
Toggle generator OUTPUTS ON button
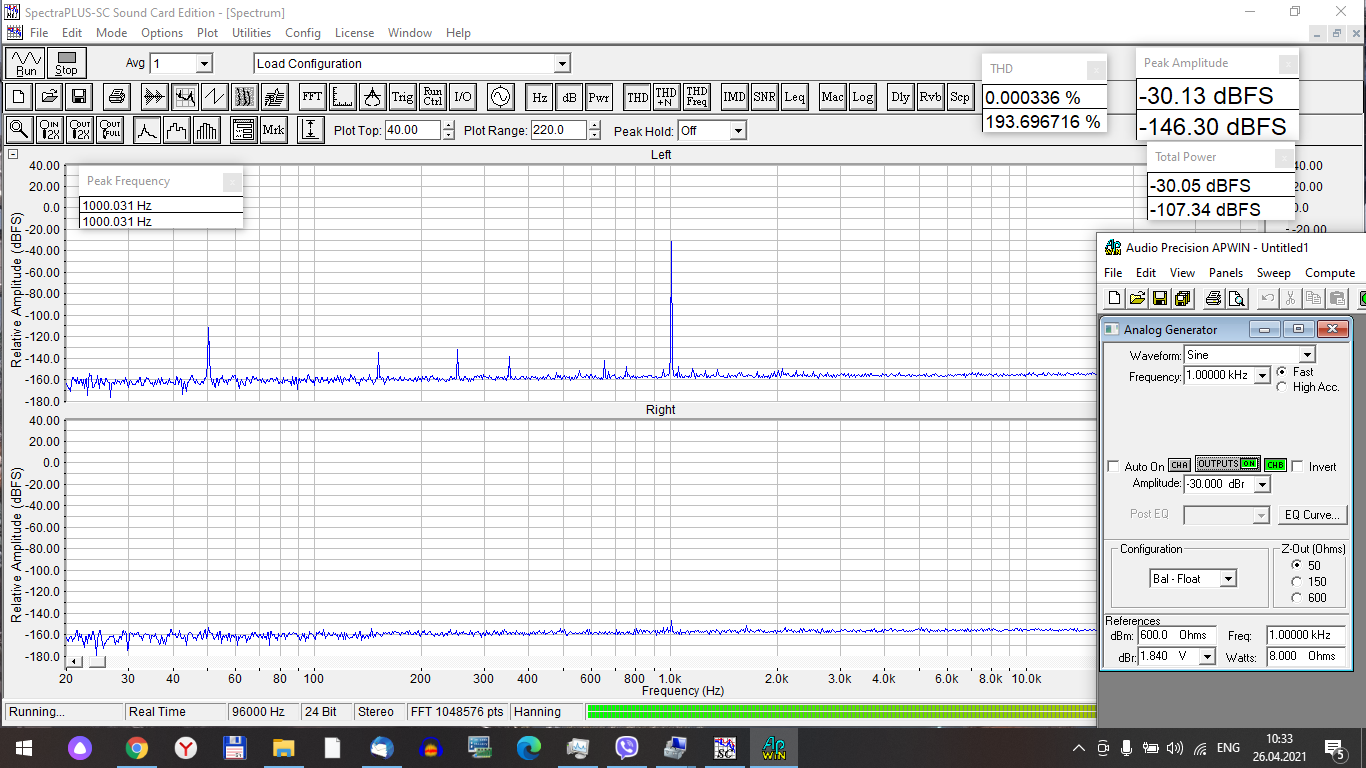(x=1227, y=464)
